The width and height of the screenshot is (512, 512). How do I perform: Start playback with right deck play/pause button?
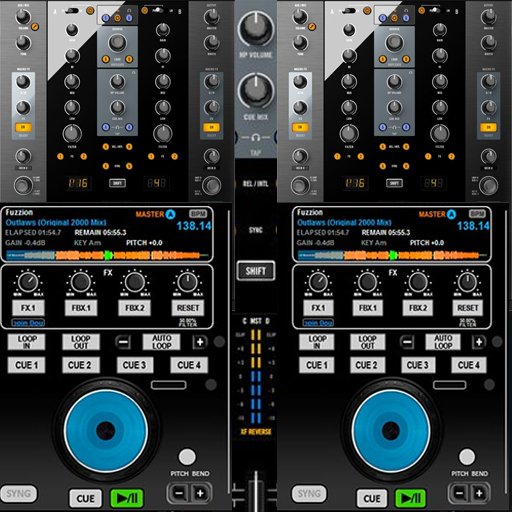(411, 498)
